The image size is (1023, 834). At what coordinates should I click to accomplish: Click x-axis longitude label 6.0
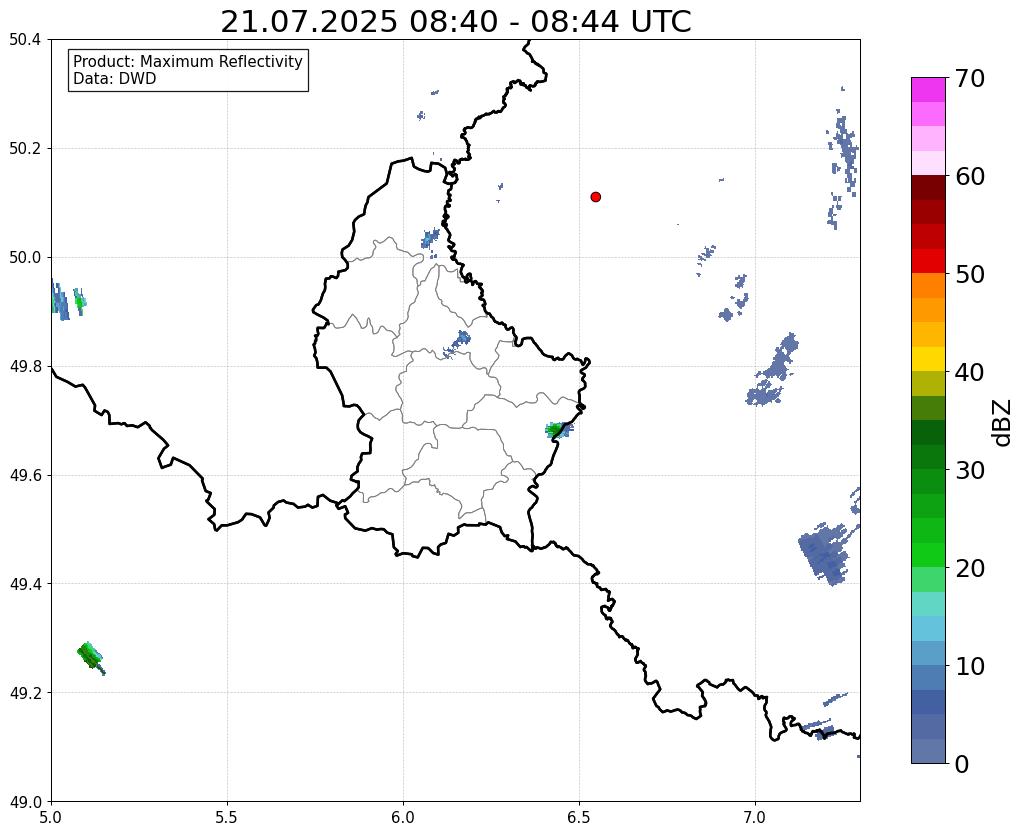pyautogui.click(x=403, y=817)
